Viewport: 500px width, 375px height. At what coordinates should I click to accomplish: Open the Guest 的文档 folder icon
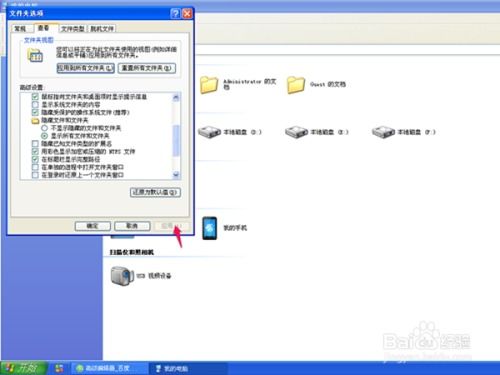coord(296,85)
